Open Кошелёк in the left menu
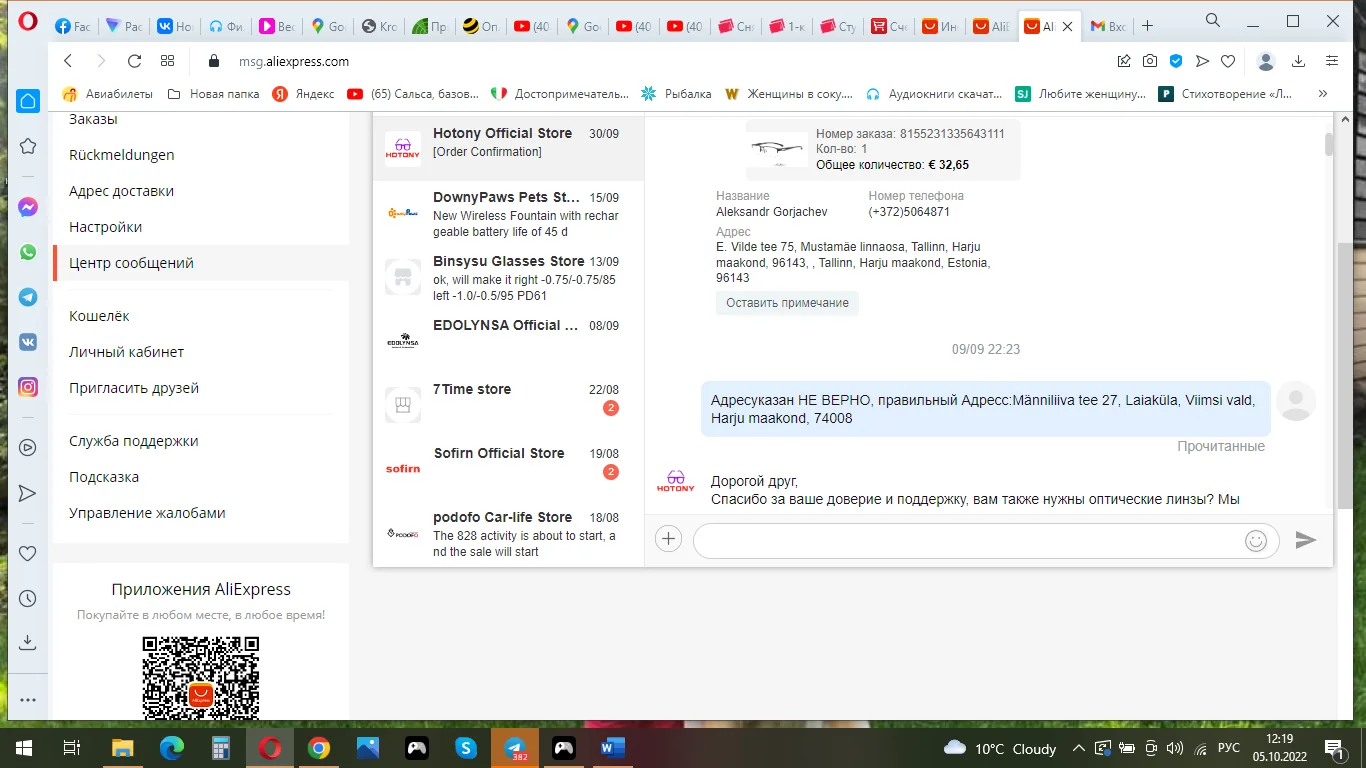1366x768 pixels. coord(100,316)
